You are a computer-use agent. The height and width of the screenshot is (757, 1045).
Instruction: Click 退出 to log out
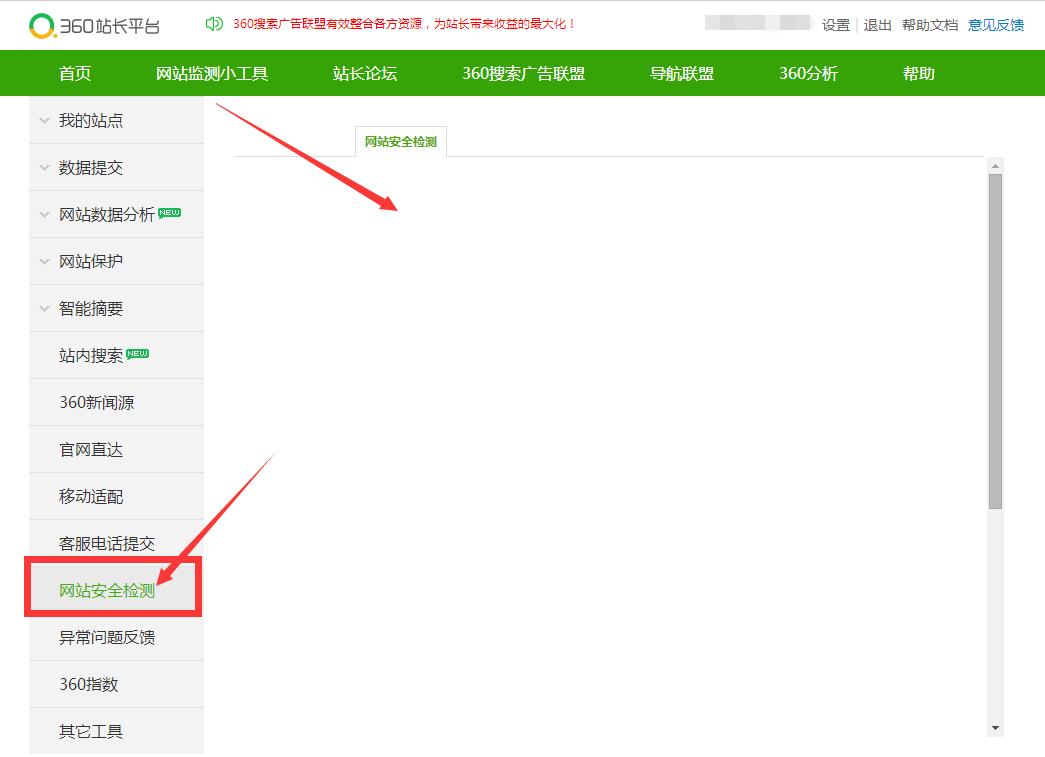pos(877,25)
